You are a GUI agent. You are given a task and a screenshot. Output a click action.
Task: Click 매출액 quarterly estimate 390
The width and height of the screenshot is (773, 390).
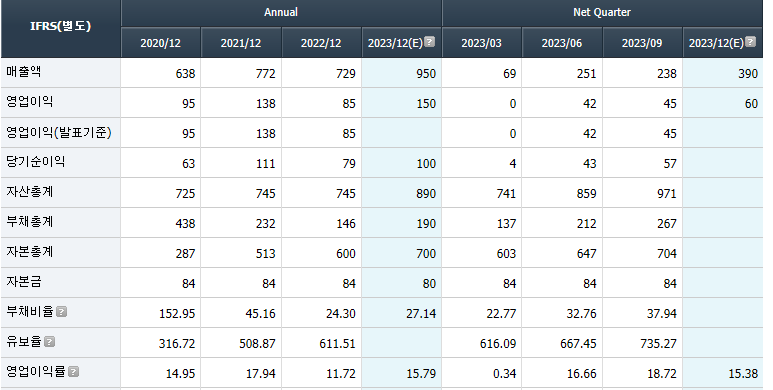pos(748,73)
